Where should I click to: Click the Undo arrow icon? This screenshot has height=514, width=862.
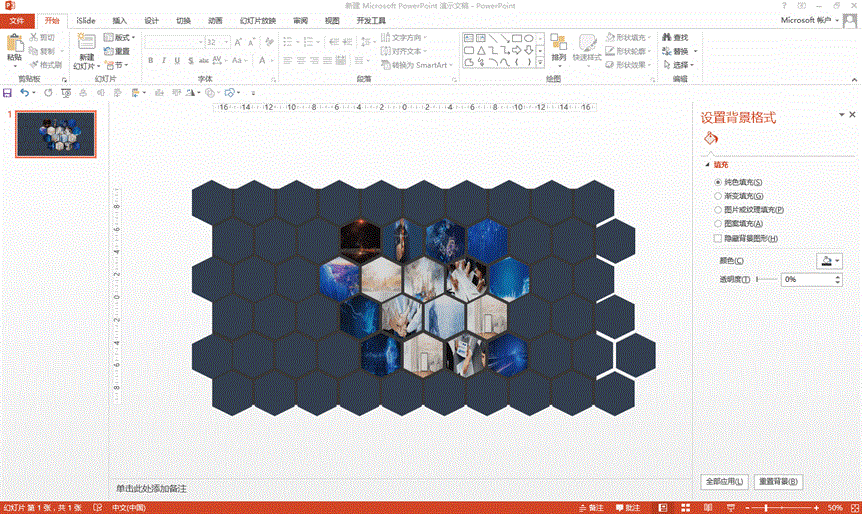click(x=24, y=92)
